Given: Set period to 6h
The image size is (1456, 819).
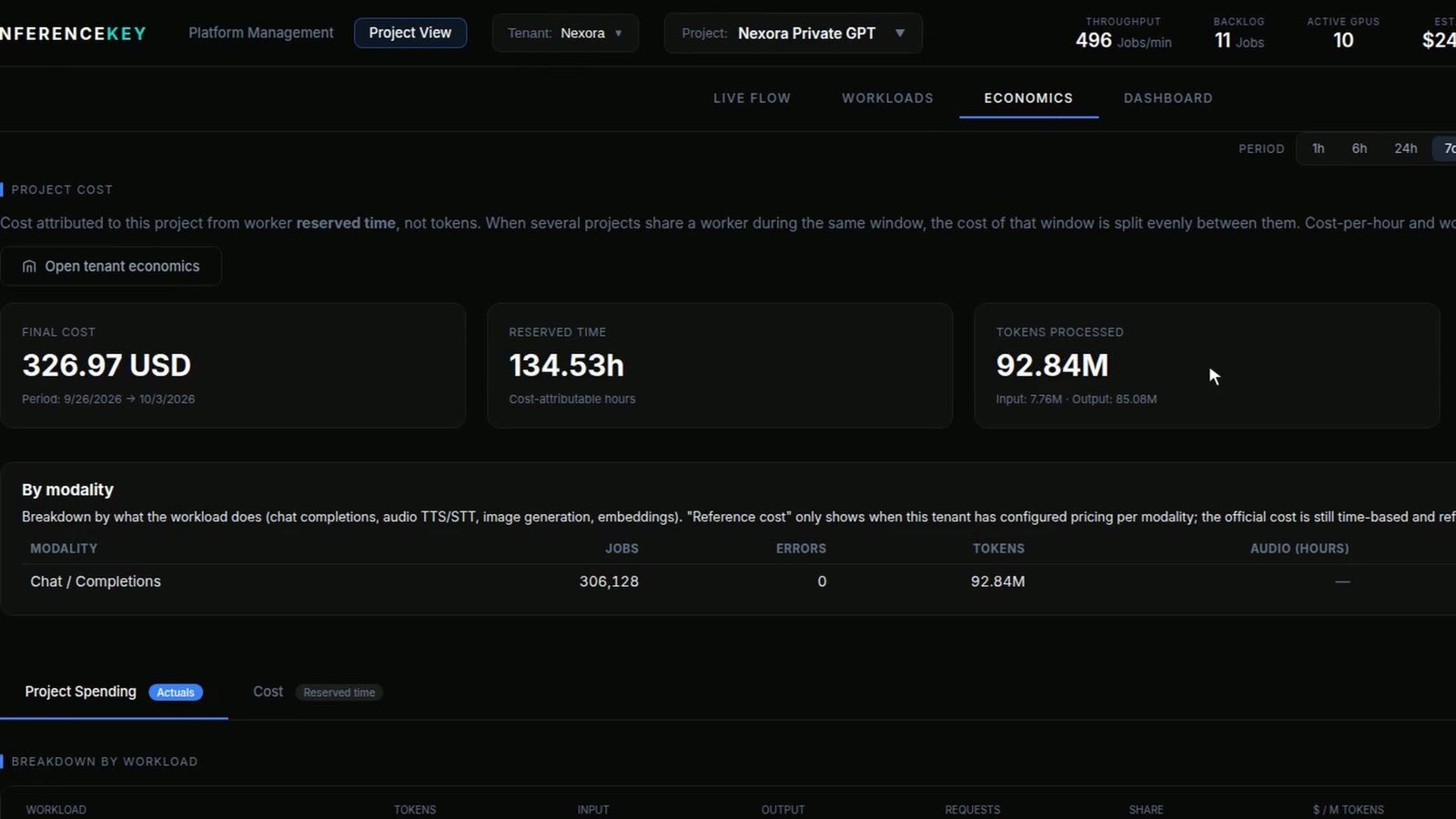Looking at the screenshot, I should pyautogui.click(x=1359, y=148).
